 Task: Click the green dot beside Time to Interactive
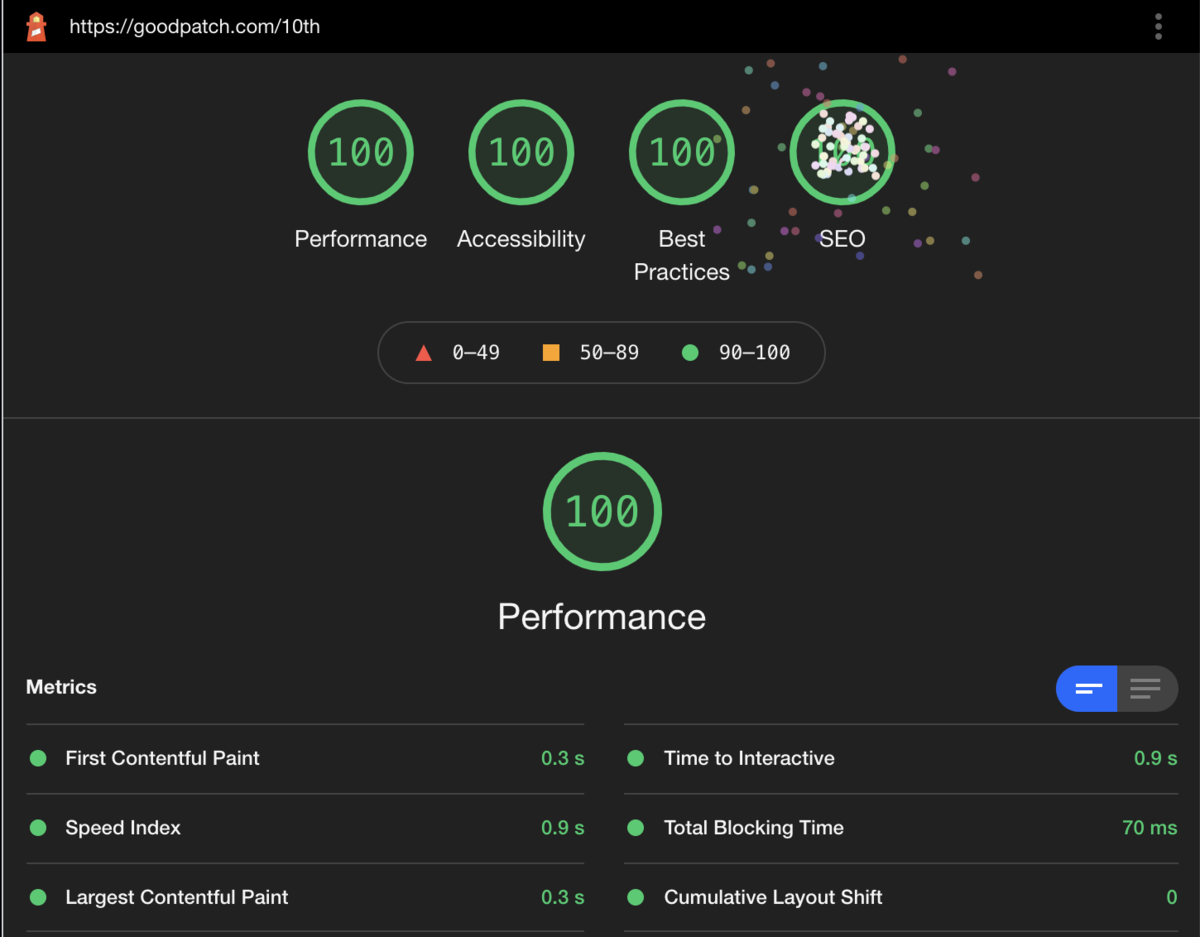coord(635,758)
